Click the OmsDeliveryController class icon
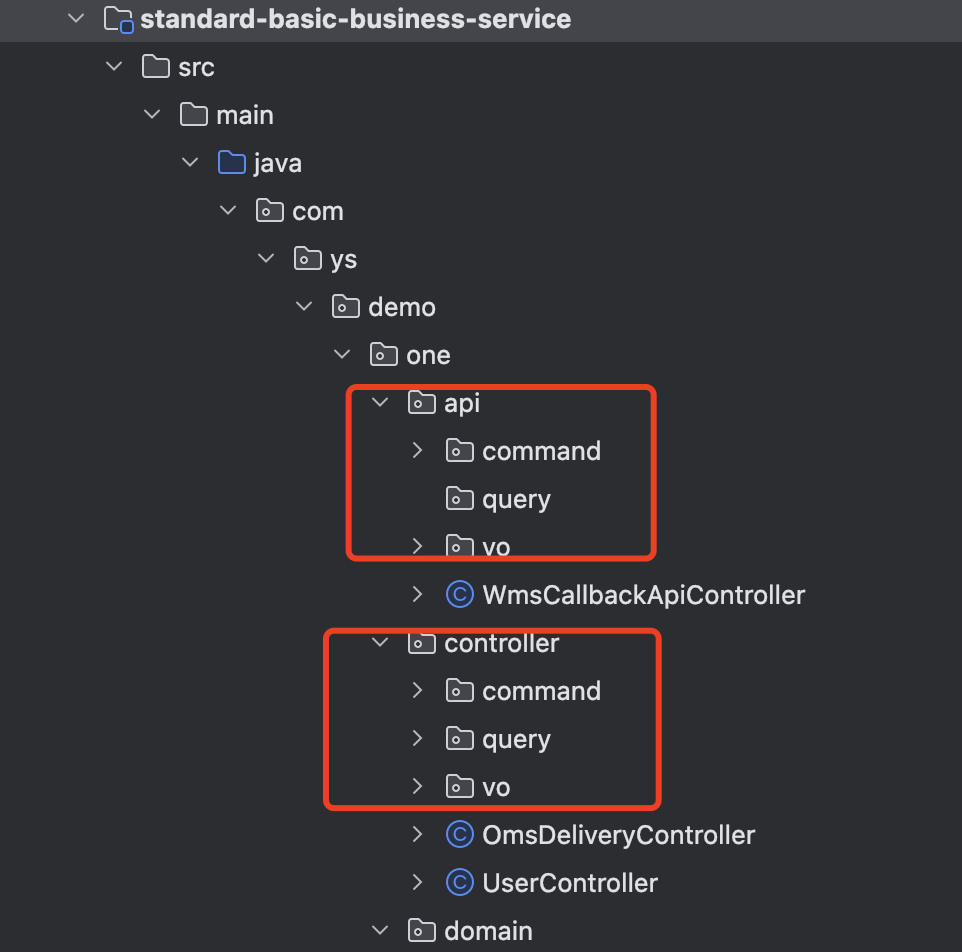Image resolution: width=962 pixels, height=952 pixels. 460,834
